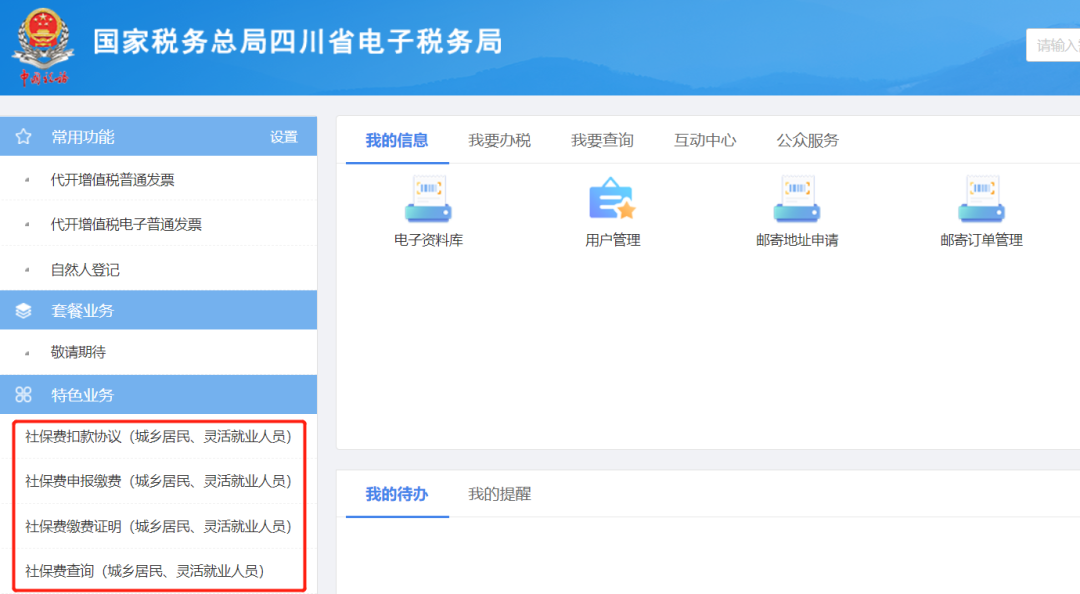Image resolution: width=1080 pixels, height=594 pixels.
Task: Click the national tax emblem logo
Action: point(43,47)
